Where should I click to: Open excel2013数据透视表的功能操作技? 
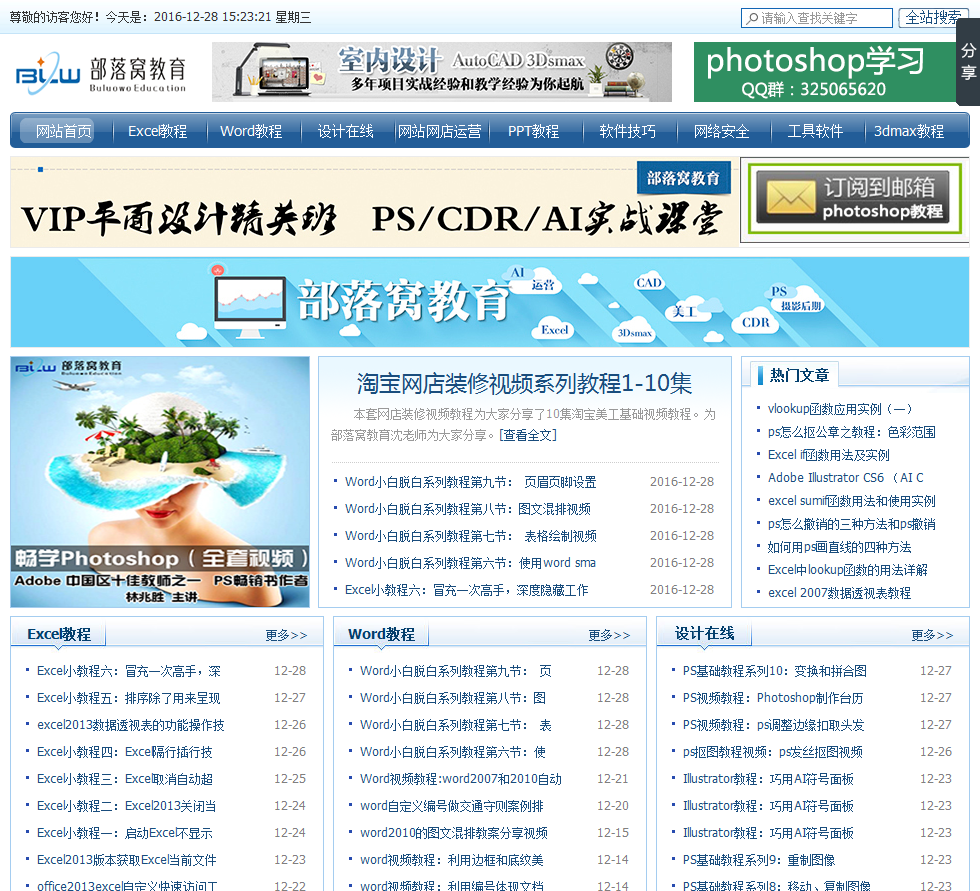click(130, 725)
